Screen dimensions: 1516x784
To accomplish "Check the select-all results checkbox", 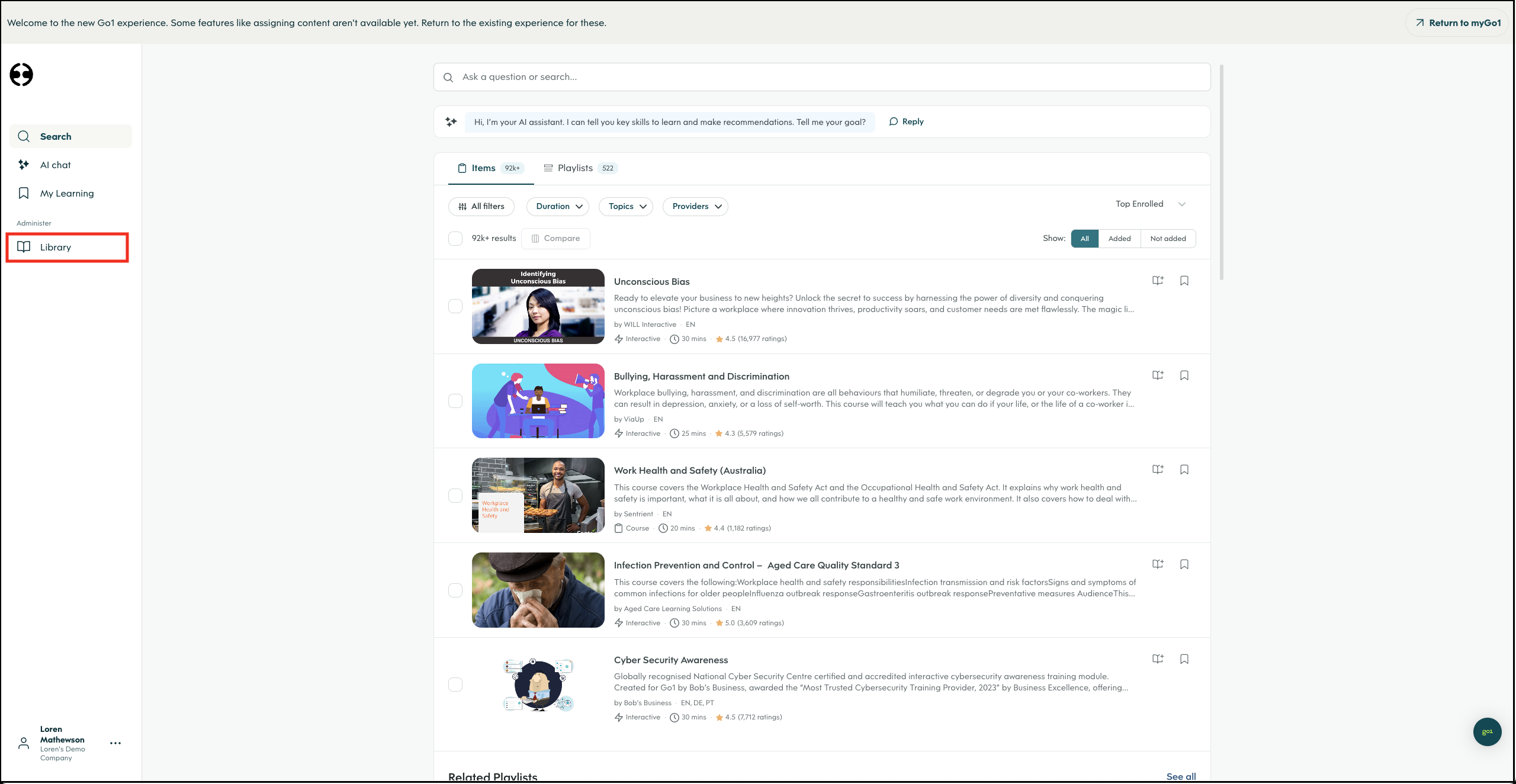I will [x=455, y=239].
